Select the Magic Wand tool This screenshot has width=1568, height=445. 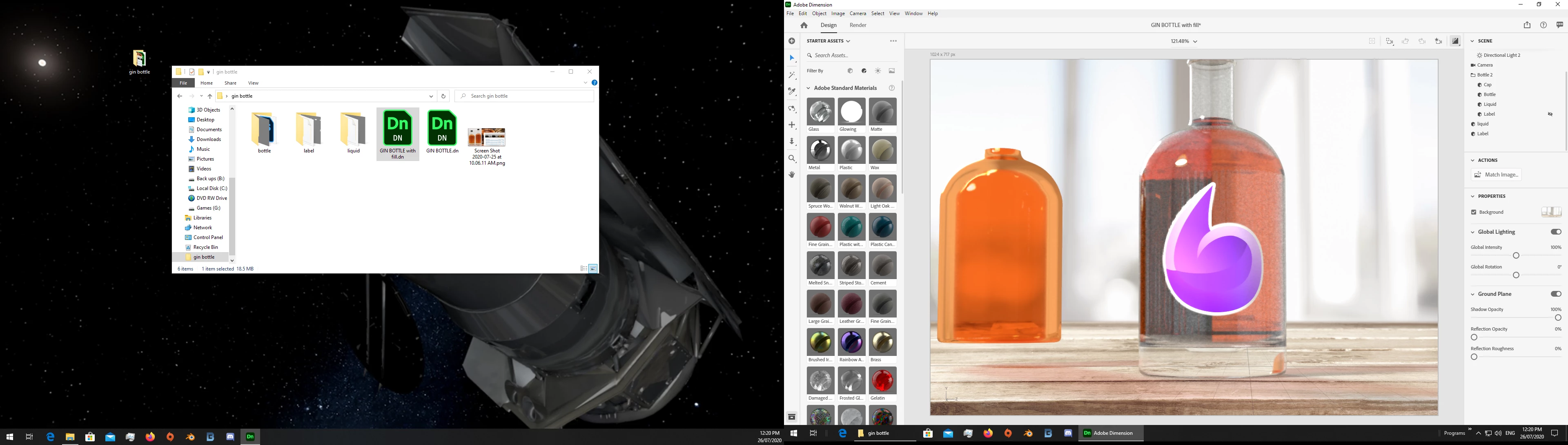(792, 76)
